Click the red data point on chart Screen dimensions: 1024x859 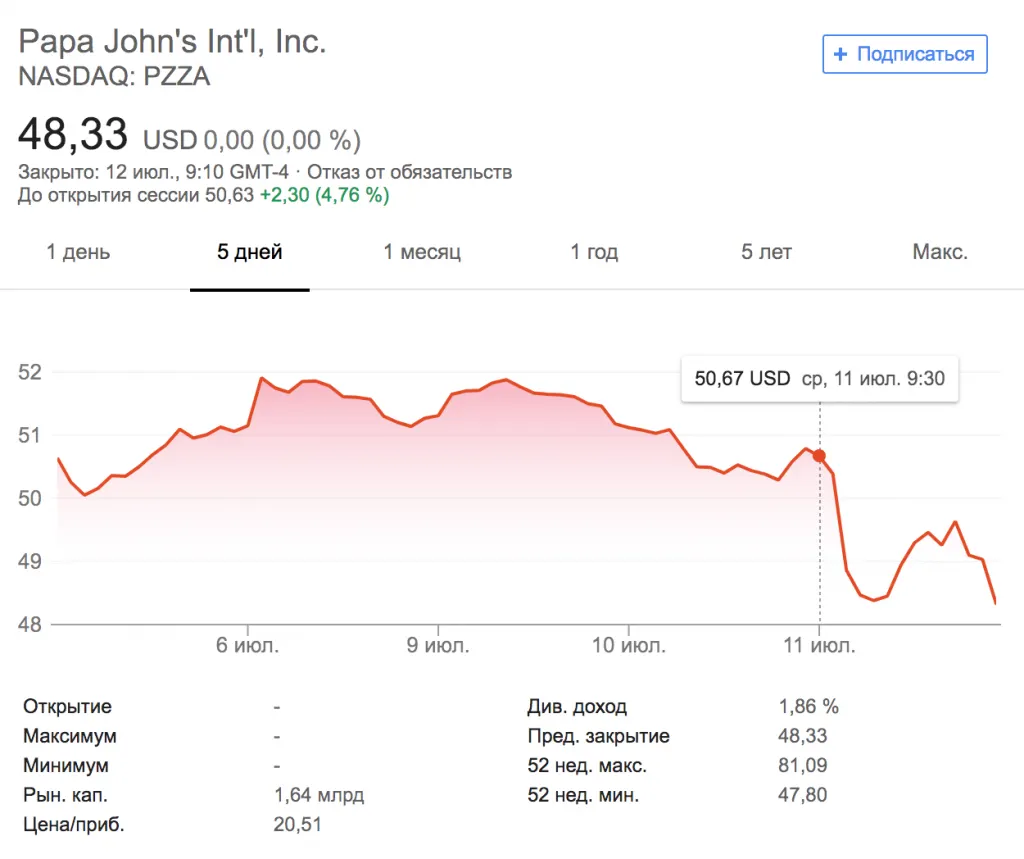[819, 456]
